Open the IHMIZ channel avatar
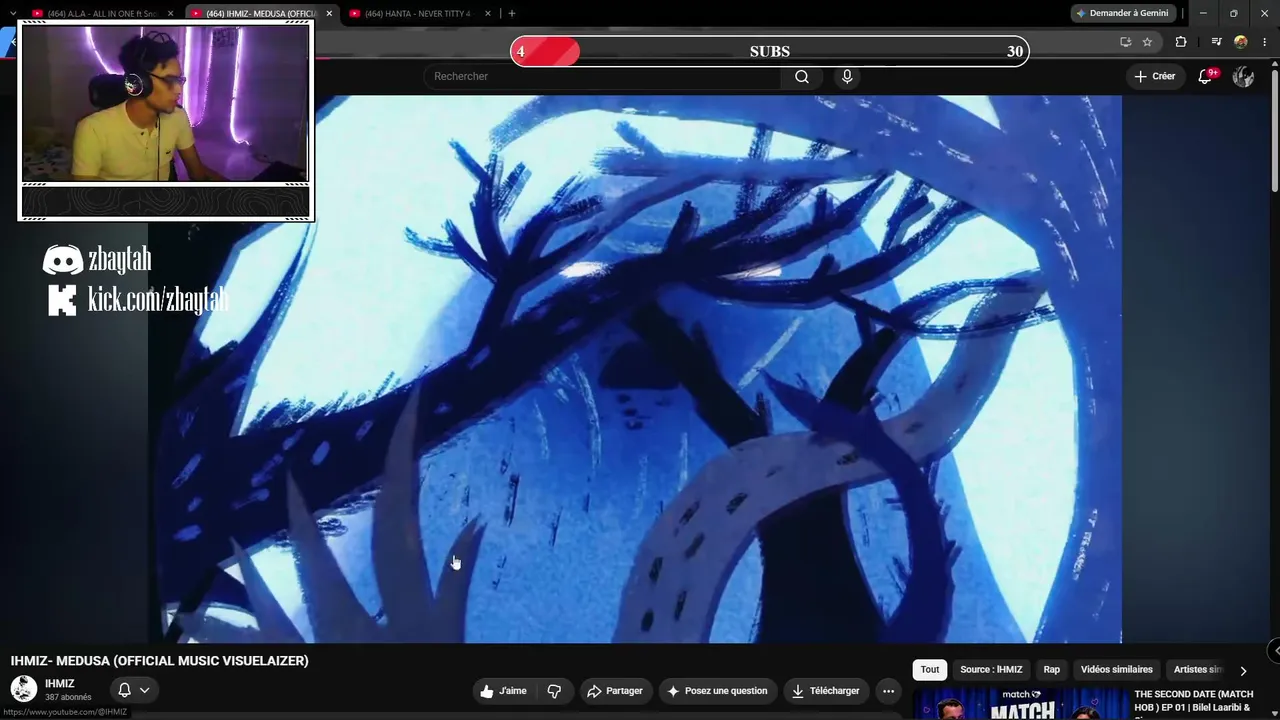Screen dimensions: 1280x720 click(x=23, y=689)
